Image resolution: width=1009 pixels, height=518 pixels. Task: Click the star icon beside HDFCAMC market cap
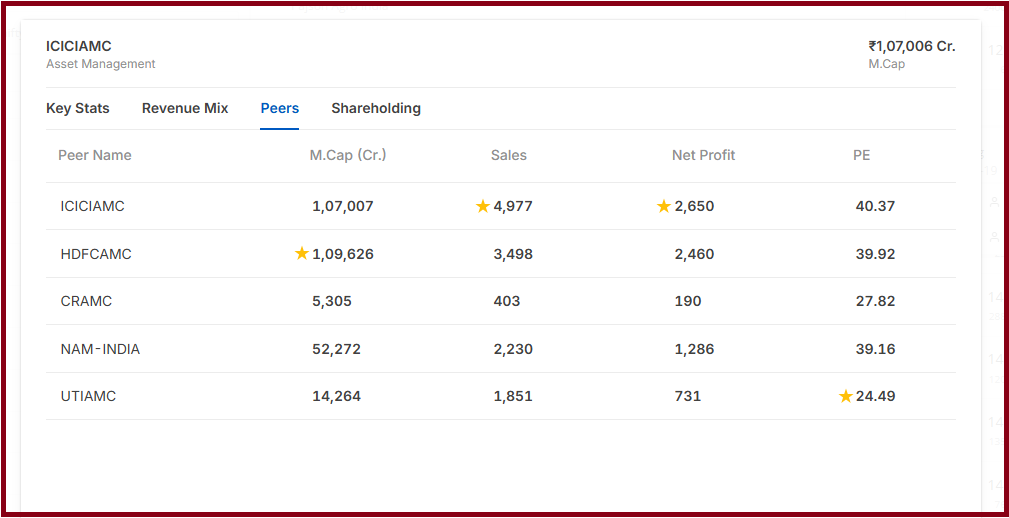pos(302,254)
